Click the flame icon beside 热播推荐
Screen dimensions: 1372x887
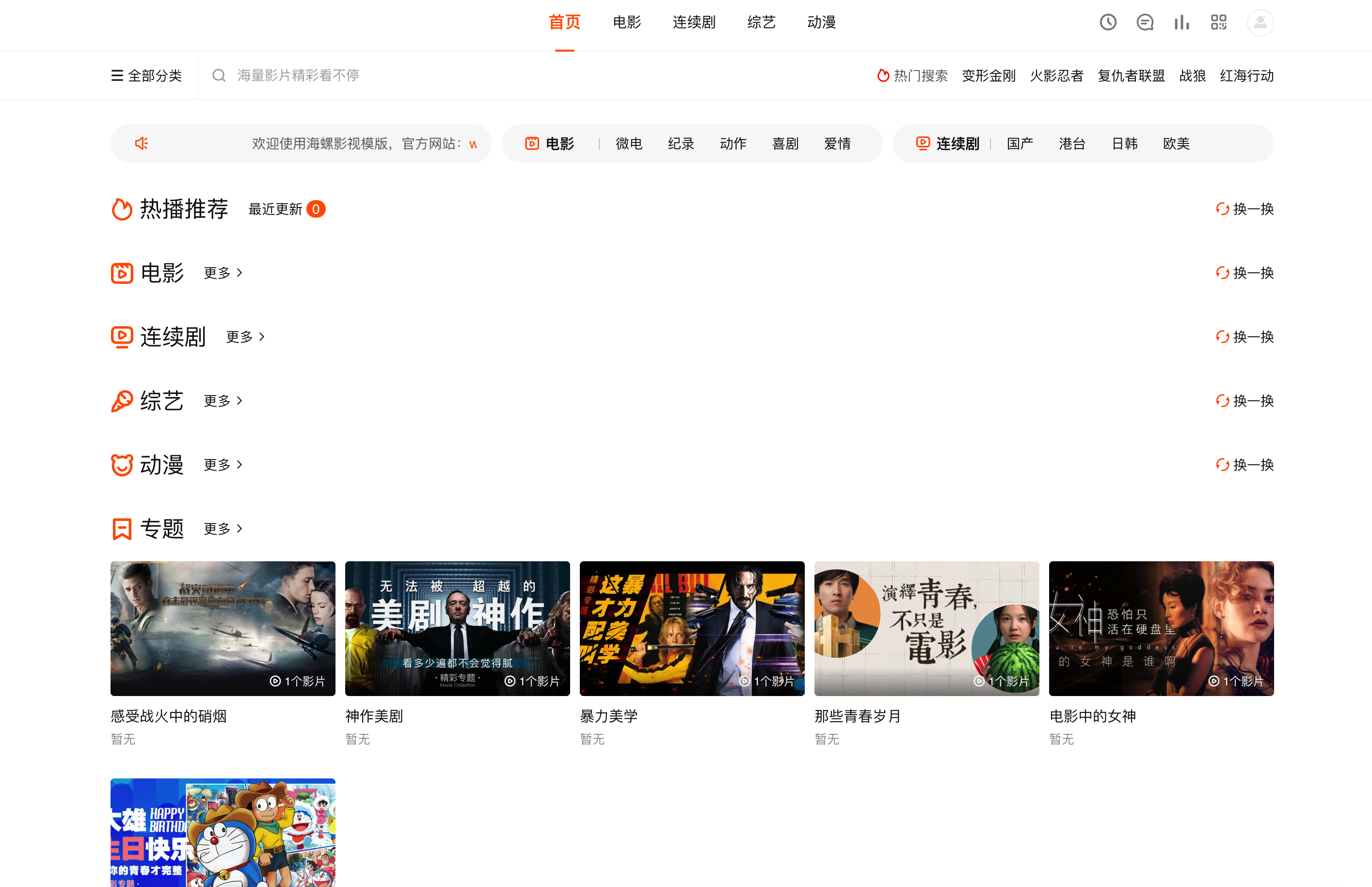coord(122,209)
